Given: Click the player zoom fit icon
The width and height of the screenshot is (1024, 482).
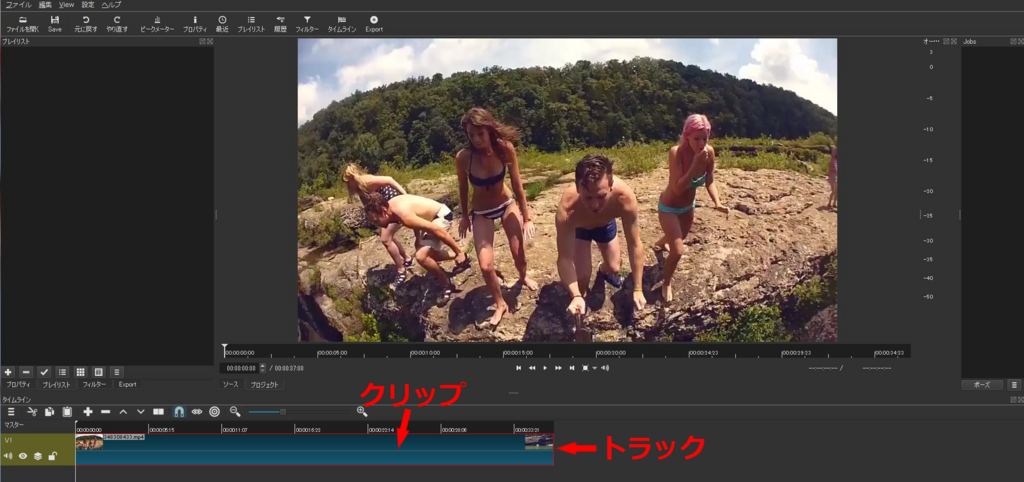Looking at the screenshot, I should click(x=585, y=368).
